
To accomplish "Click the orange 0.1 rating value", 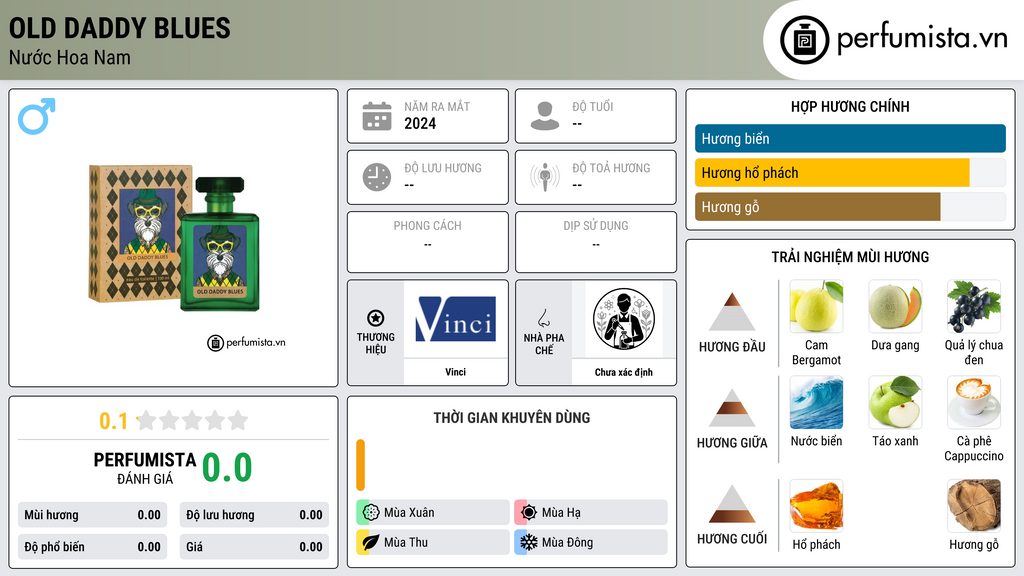I will 114,421.
